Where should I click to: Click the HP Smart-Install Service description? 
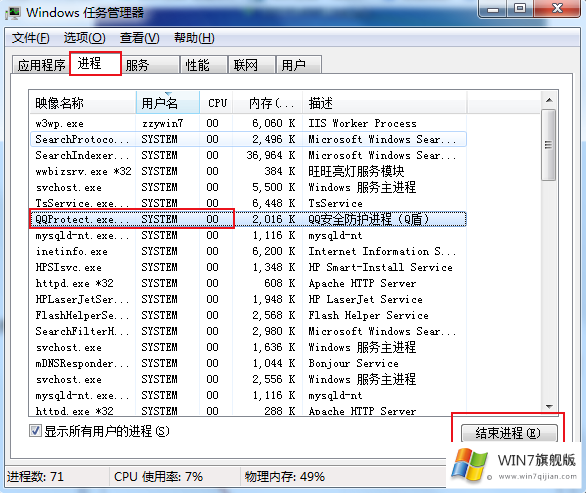click(380, 267)
